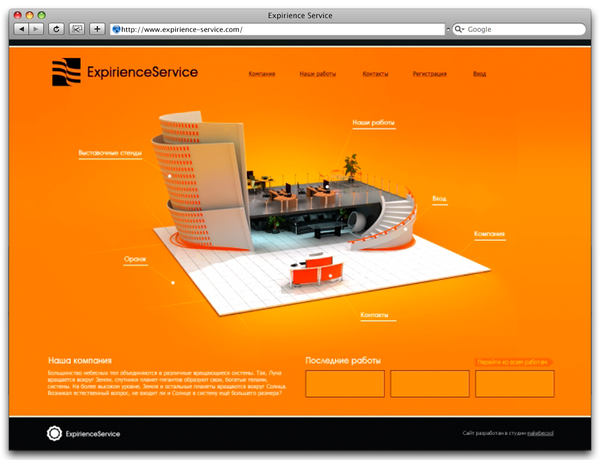Click the globe site icon in address bar
This screenshot has height=460, width=600.
click(116, 29)
